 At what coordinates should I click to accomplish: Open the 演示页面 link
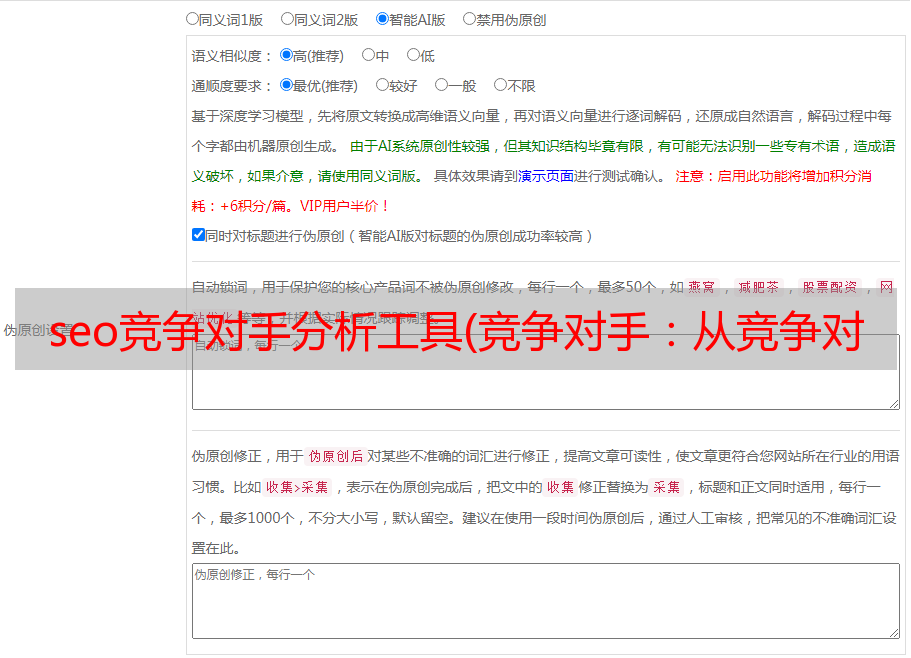[546, 176]
